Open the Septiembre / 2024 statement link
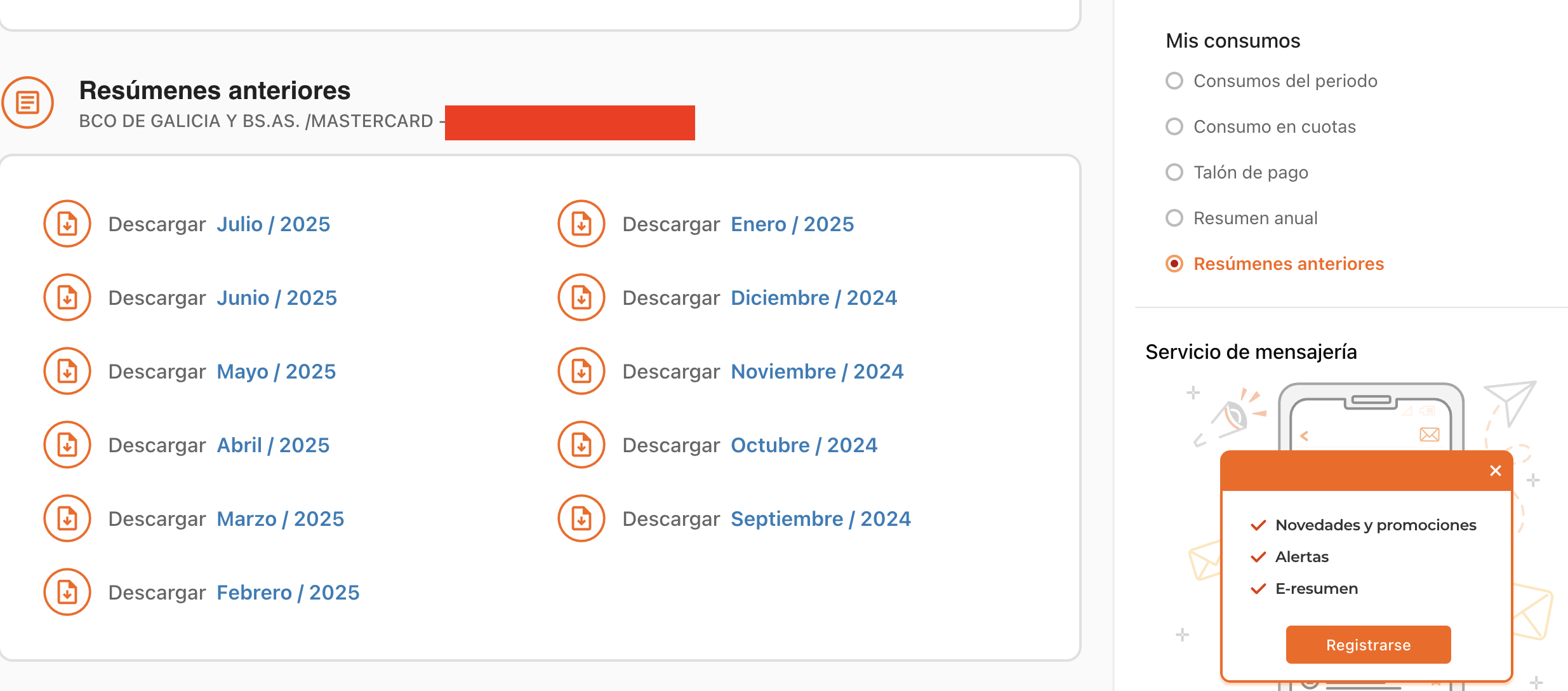1568x691 pixels. [821, 519]
